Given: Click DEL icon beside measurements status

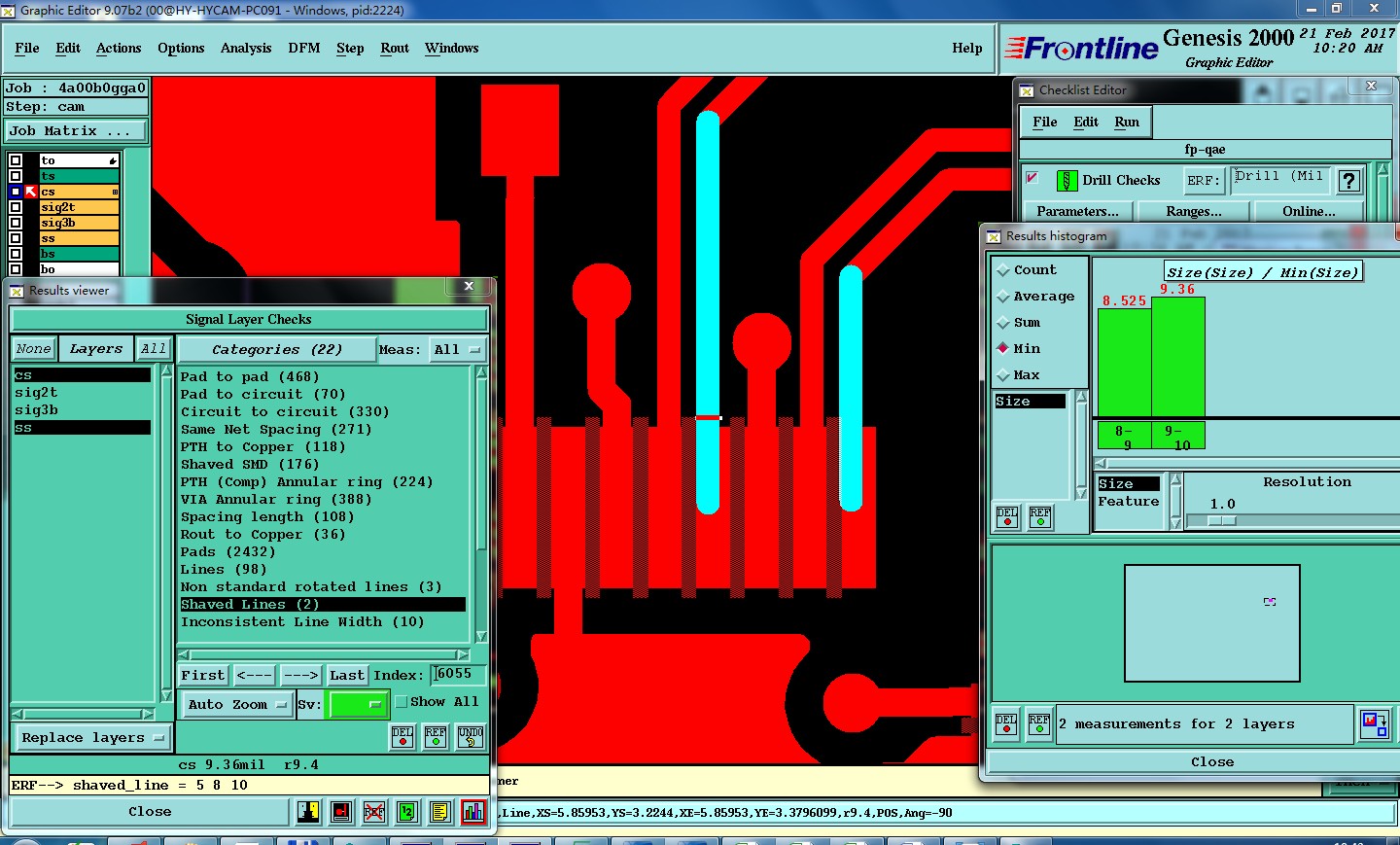Looking at the screenshot, I should (1006, 725).
